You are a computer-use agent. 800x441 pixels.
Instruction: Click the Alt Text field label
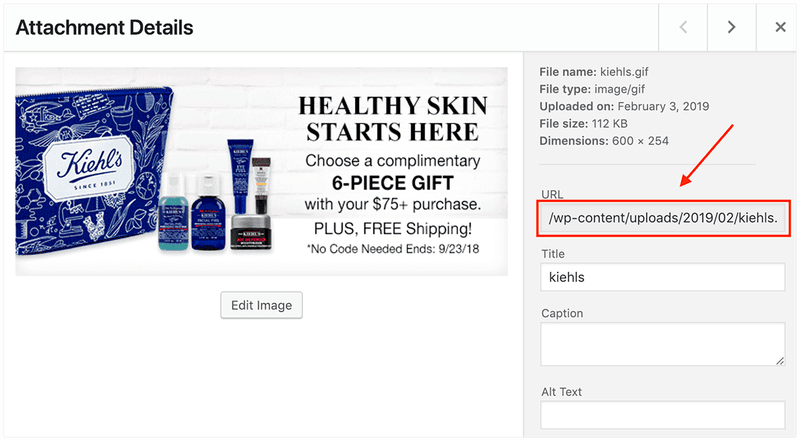561,392
